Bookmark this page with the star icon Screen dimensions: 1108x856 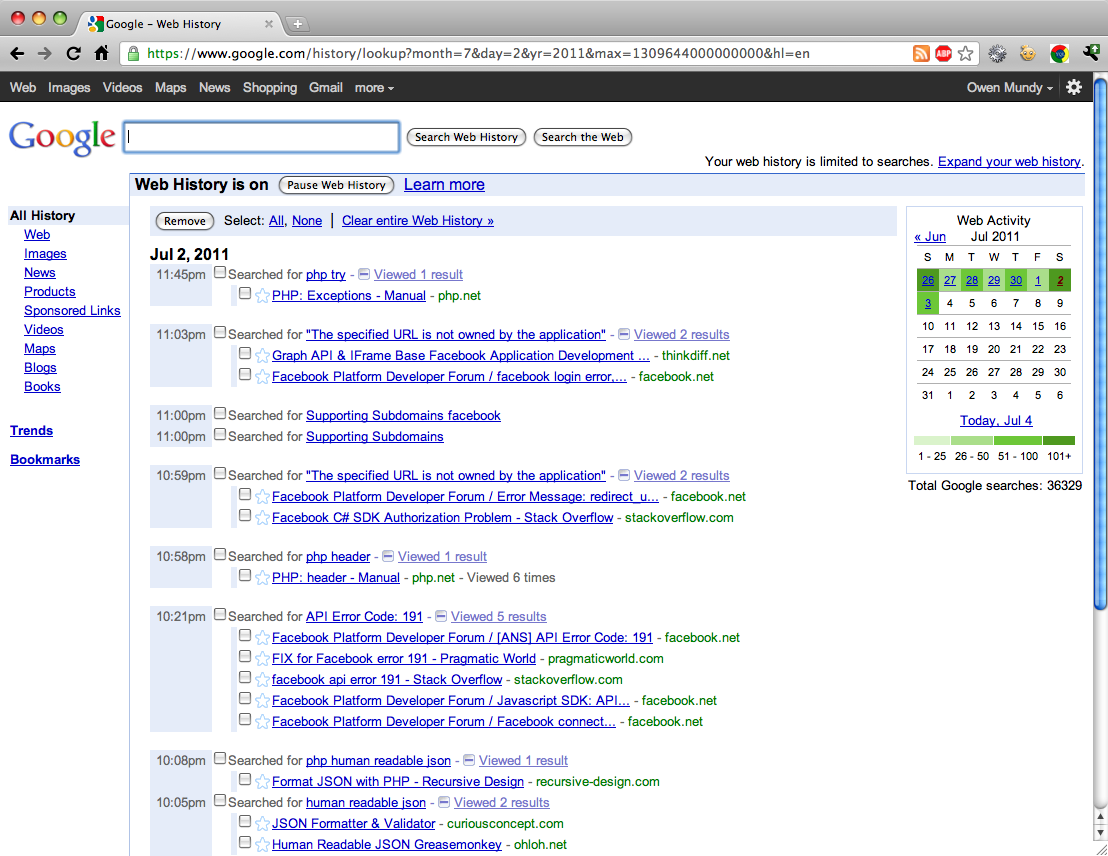pyautogui.click(x=965, y=54)
